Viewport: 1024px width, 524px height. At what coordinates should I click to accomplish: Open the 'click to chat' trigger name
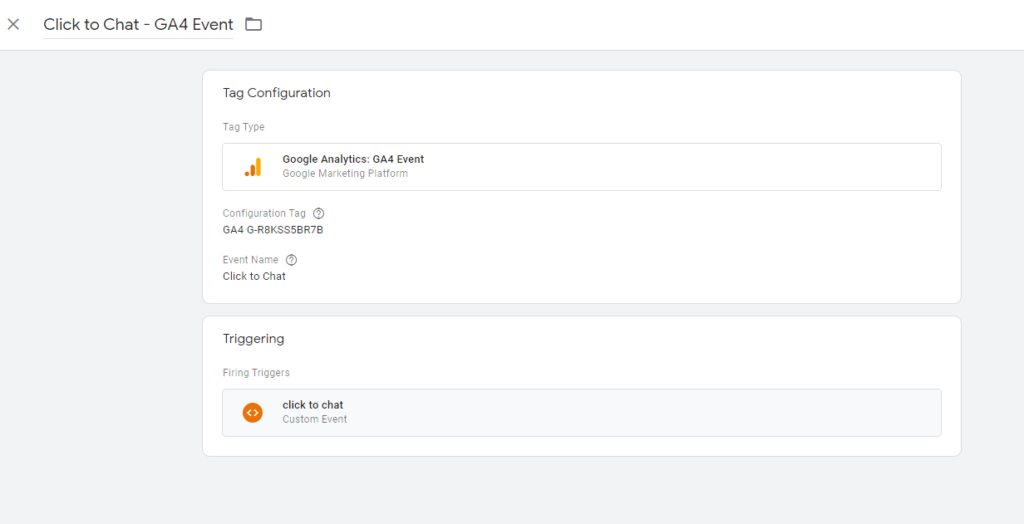click(x=313, y=405)
